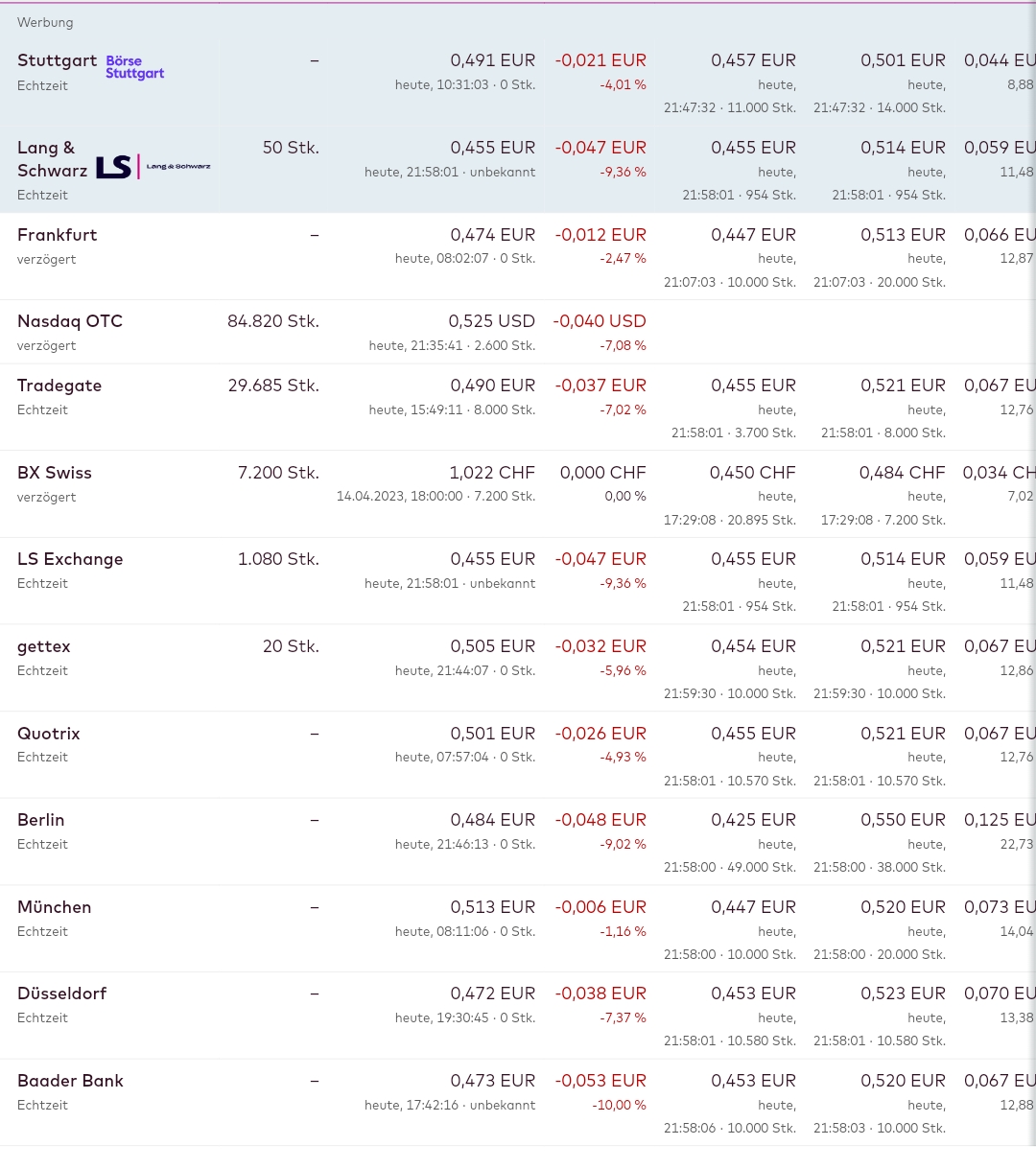Open the Düsseldorf exchange row
The image size is (1036, 1169).
tap(62, 994)
